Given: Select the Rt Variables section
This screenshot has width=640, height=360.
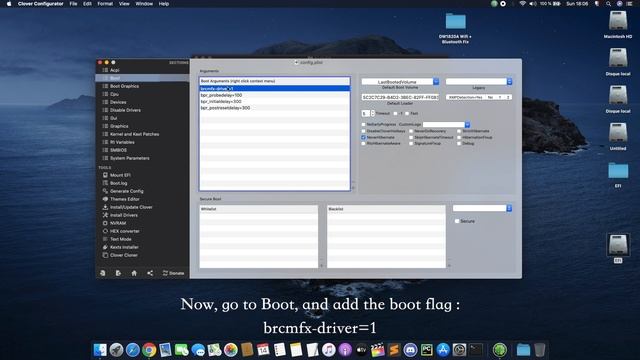Looking at the screenshot, I should tap(122, 142).
